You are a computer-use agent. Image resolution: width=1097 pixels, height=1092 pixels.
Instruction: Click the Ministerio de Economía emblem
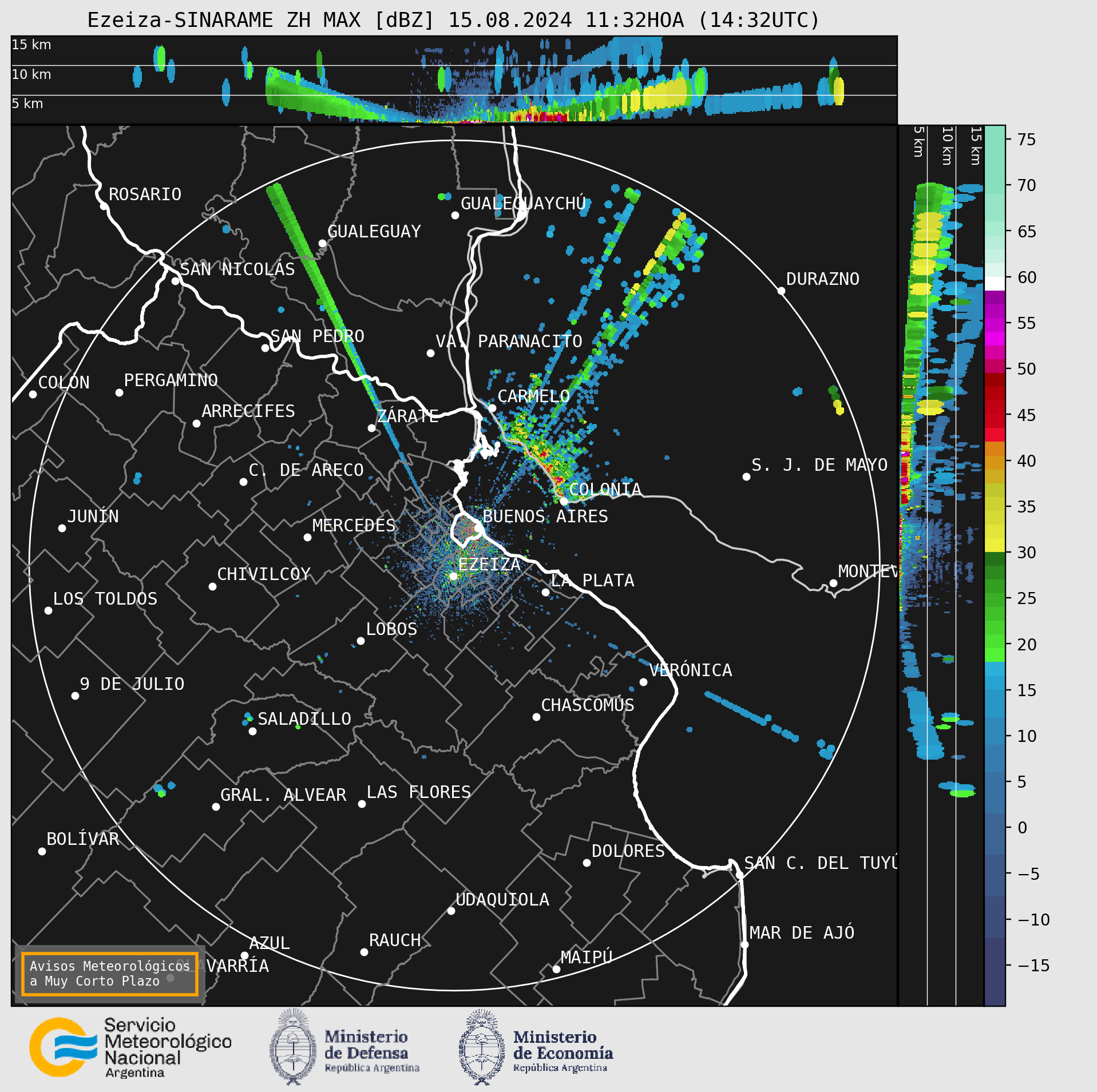point(482,1047)
